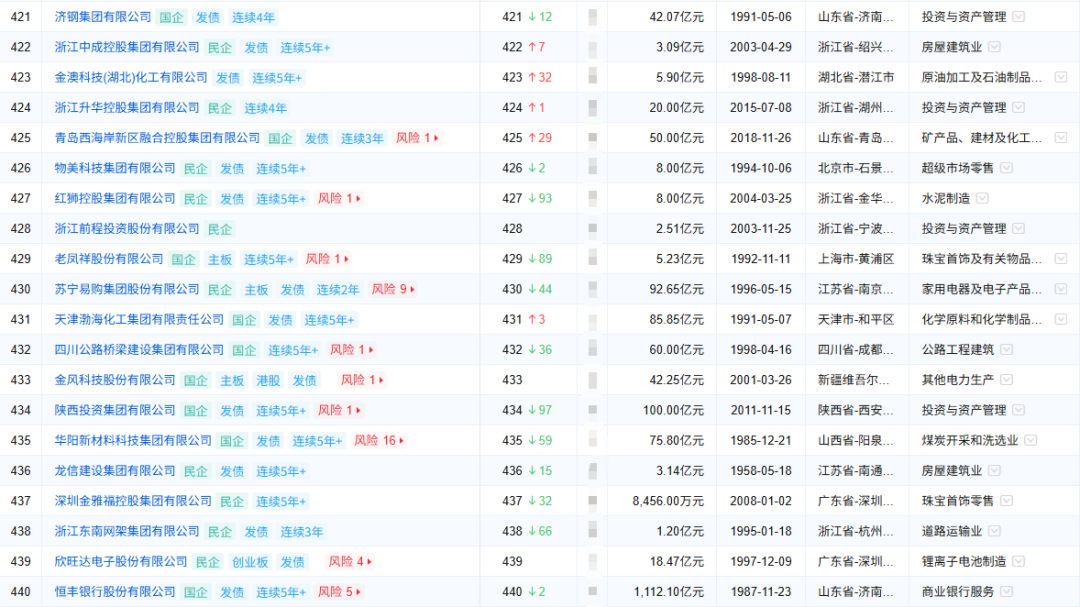Expand 其他电力生产 industry dropdown arrow
This screenshot has height=607, width=1080.
click(x=1006, y=380)
